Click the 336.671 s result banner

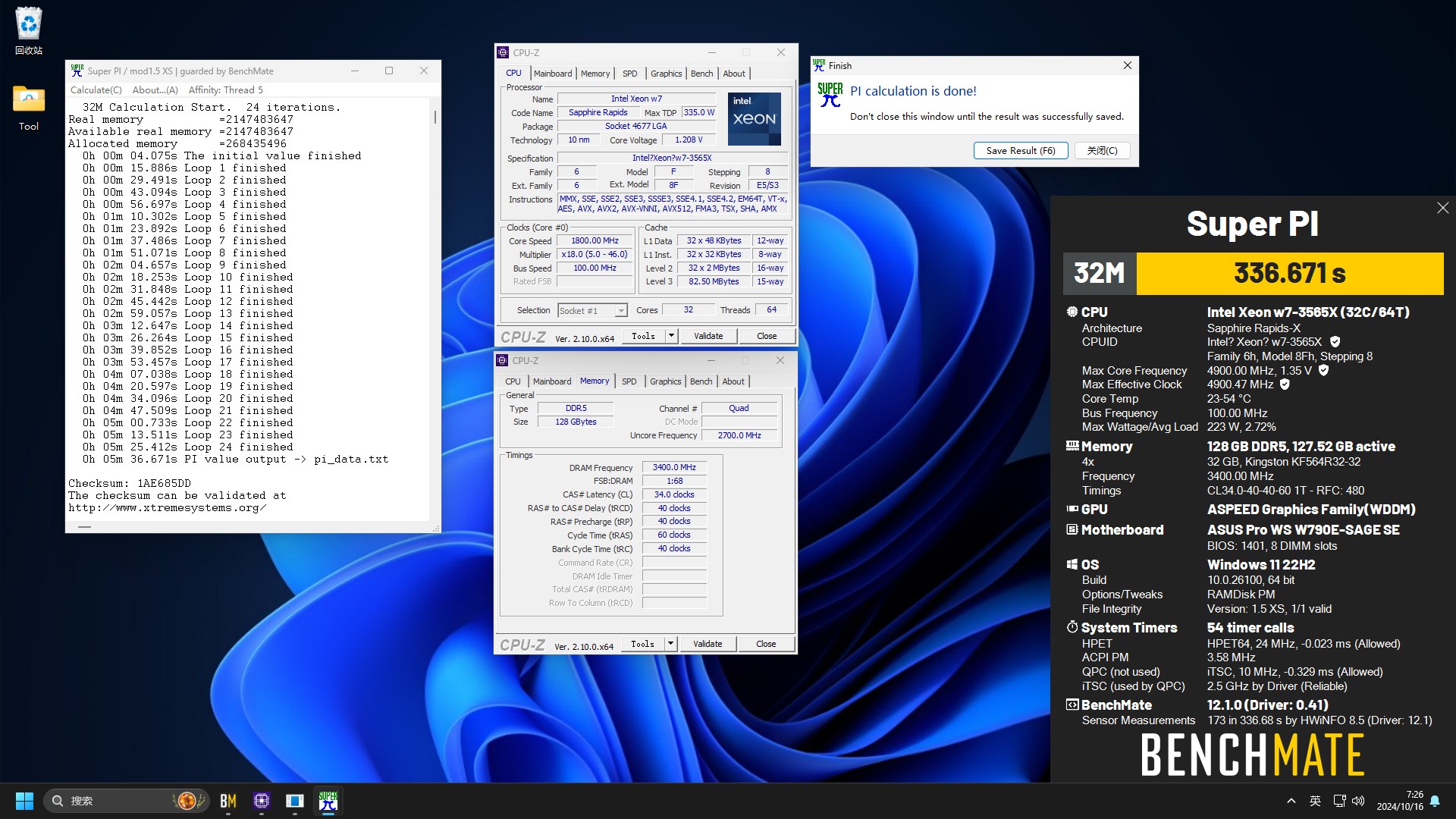(1290, 273)
